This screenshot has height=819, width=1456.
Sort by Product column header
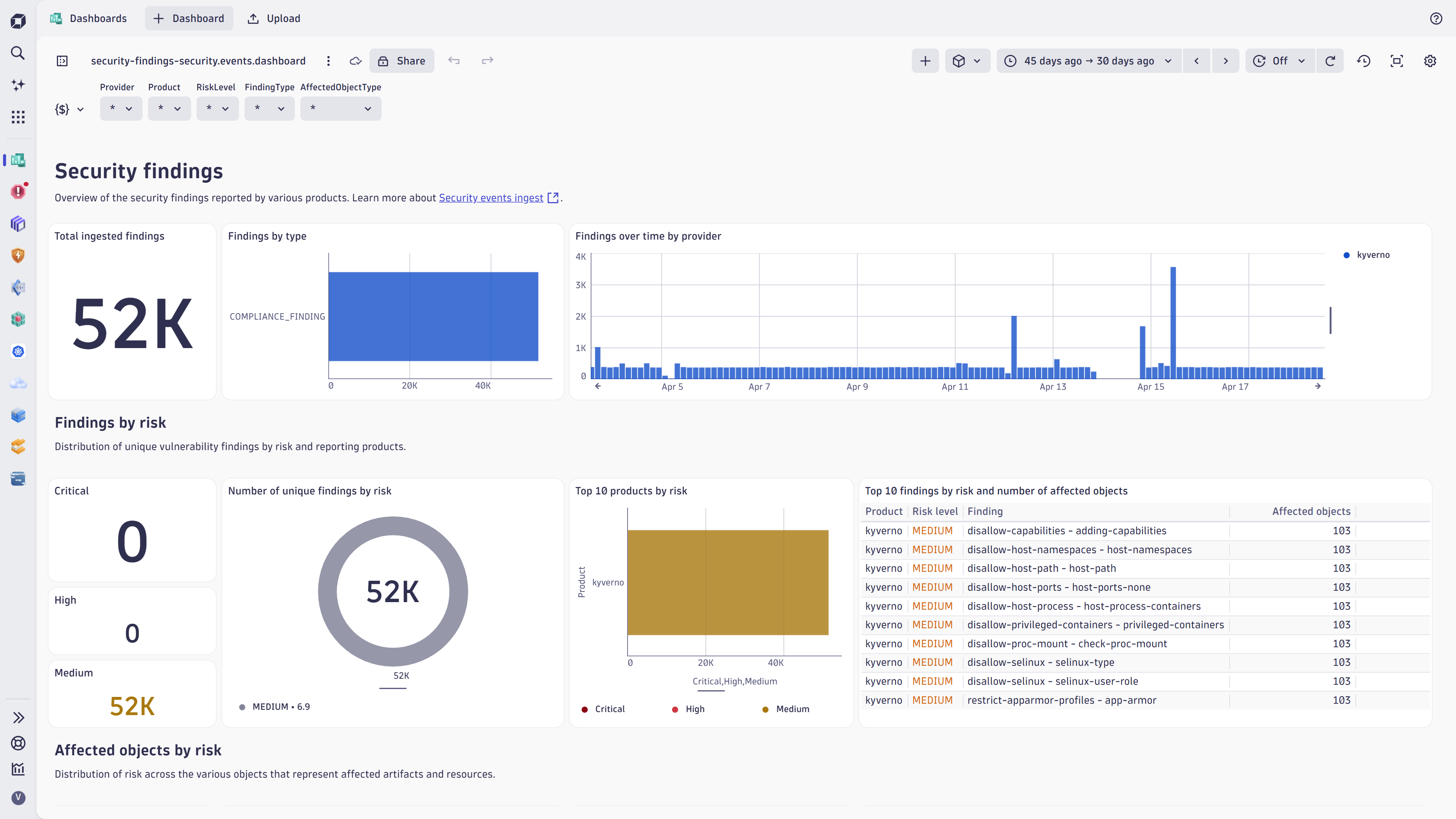click(884, 511)
